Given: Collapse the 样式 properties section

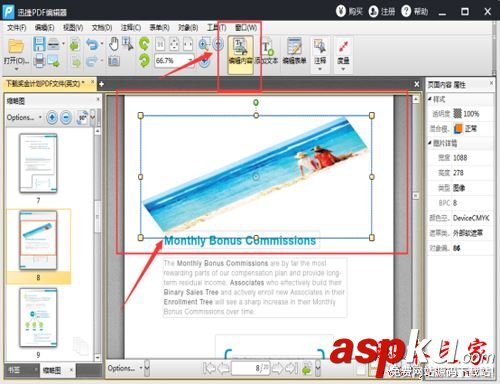Looking at the screenshot, I should pos(430,99).
